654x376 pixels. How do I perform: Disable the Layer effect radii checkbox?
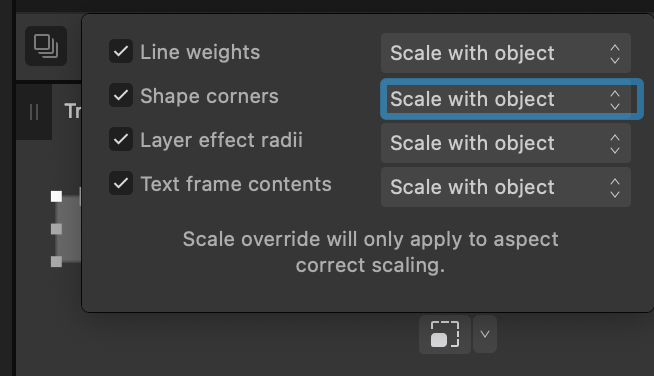pos(121,139)
